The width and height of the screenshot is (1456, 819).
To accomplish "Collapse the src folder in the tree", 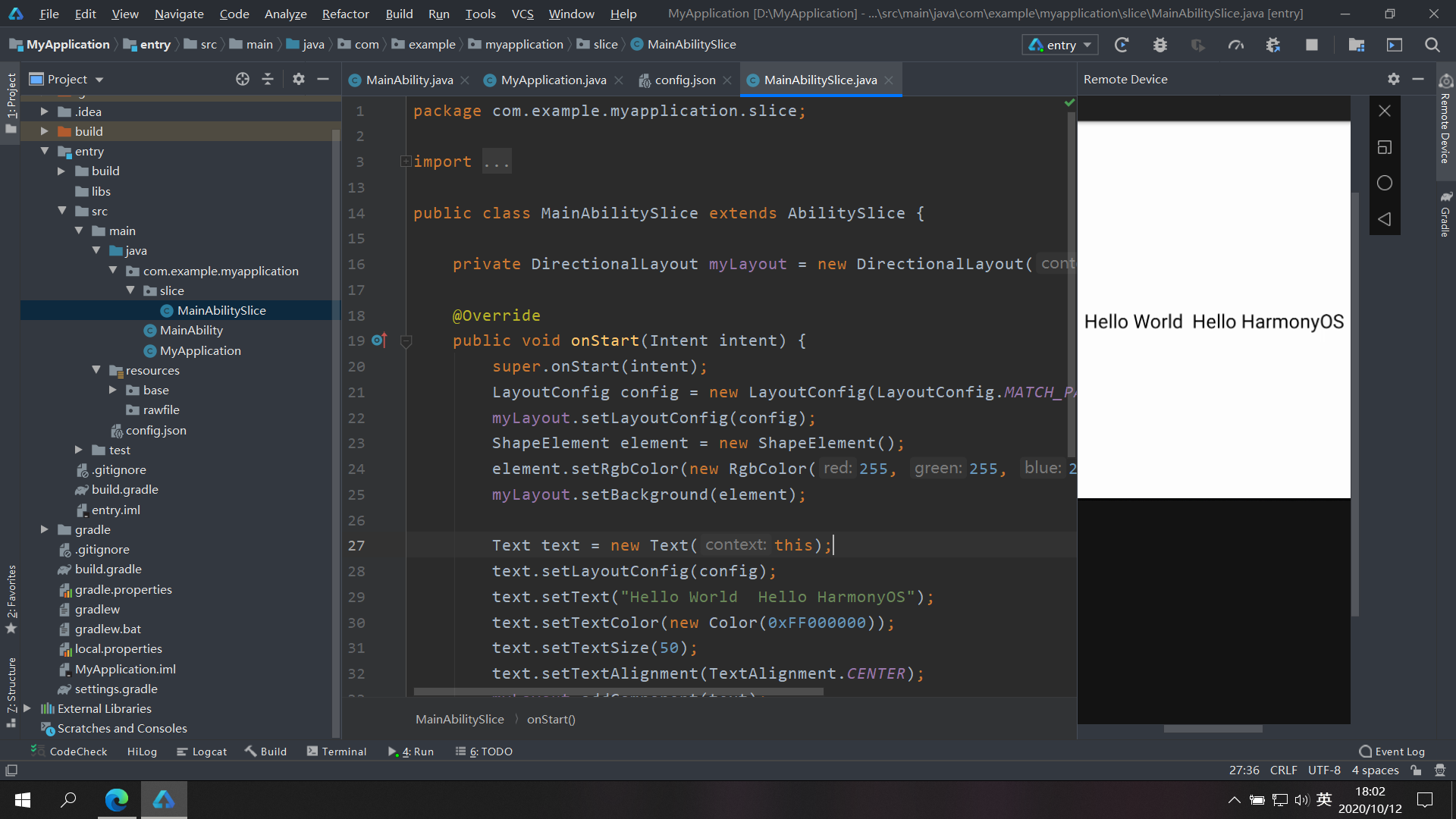I will point(62,211).
